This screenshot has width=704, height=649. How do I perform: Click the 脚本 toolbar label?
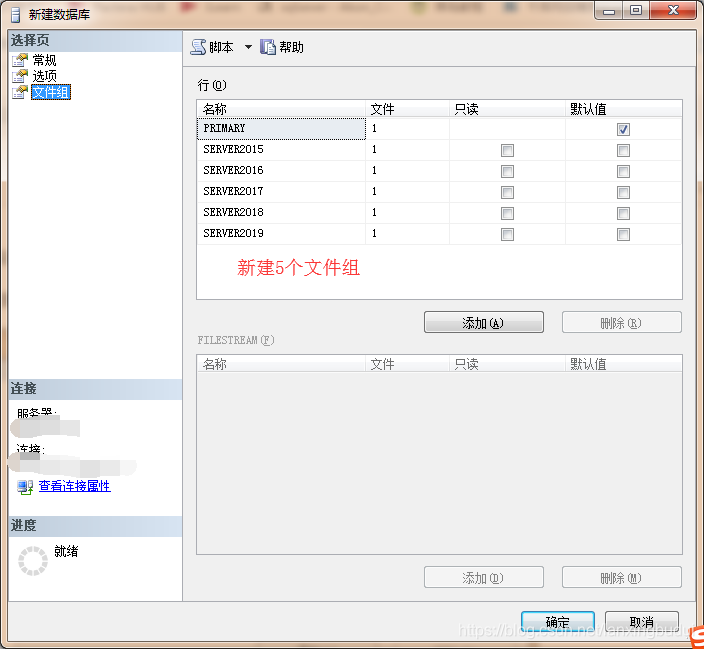(x=221, y=47)
